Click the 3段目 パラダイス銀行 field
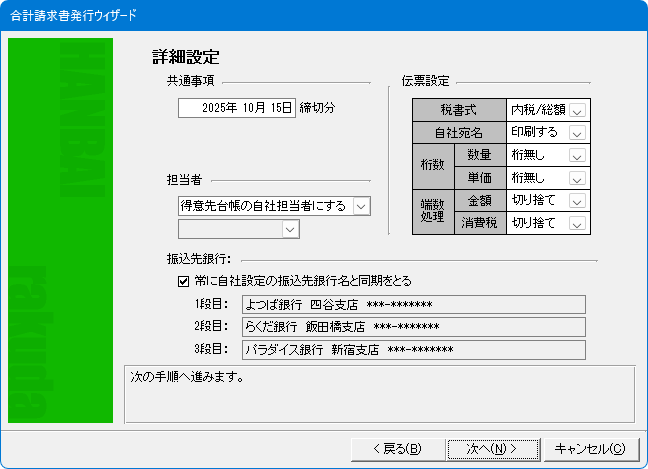648x469 pixels. click(413, 350)
